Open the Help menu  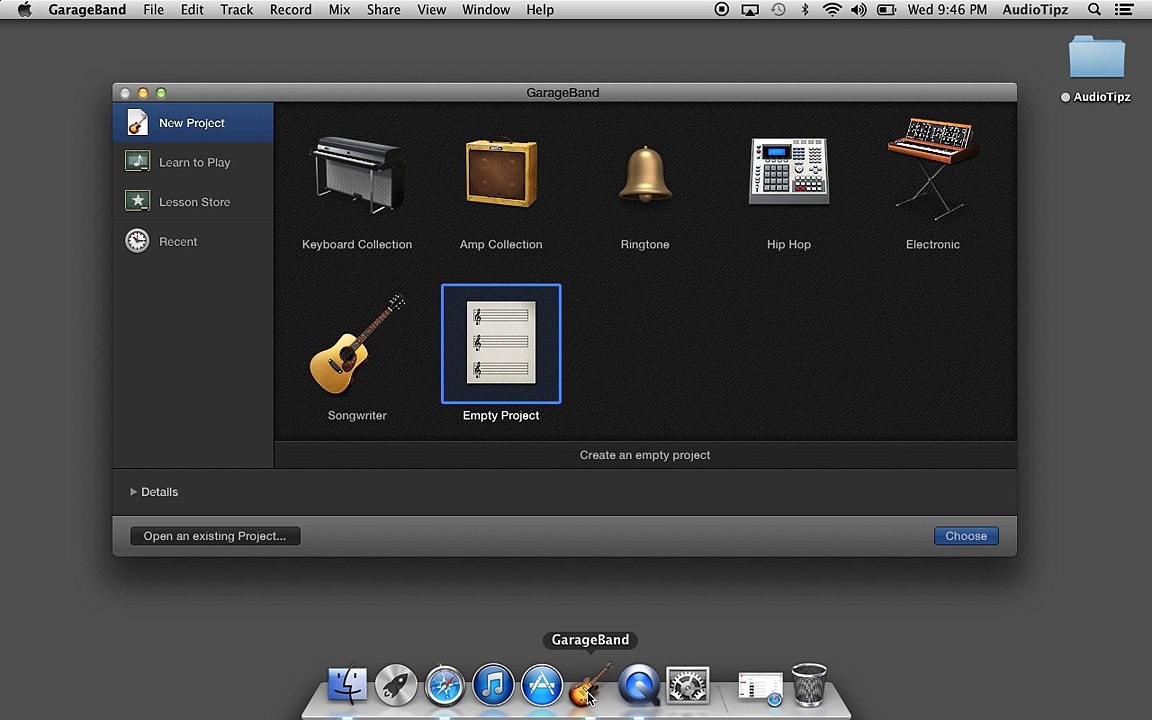pos(540,10)
